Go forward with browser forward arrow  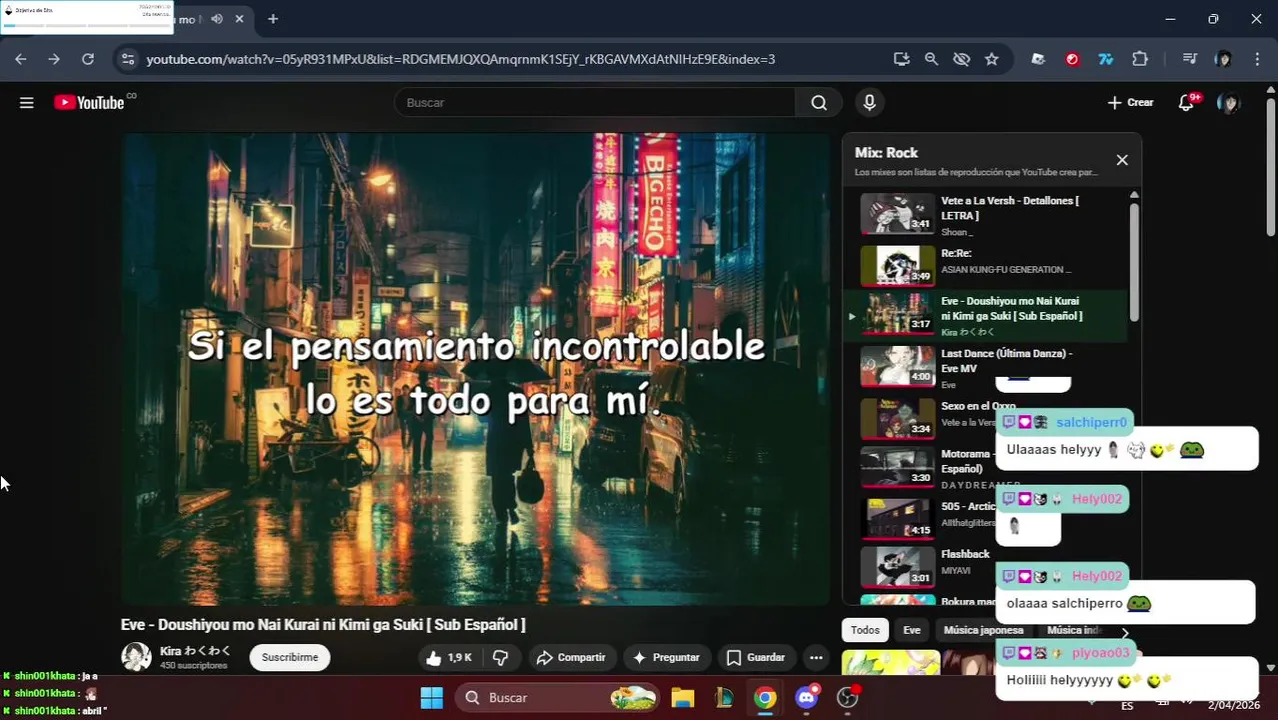coord(54,59)
